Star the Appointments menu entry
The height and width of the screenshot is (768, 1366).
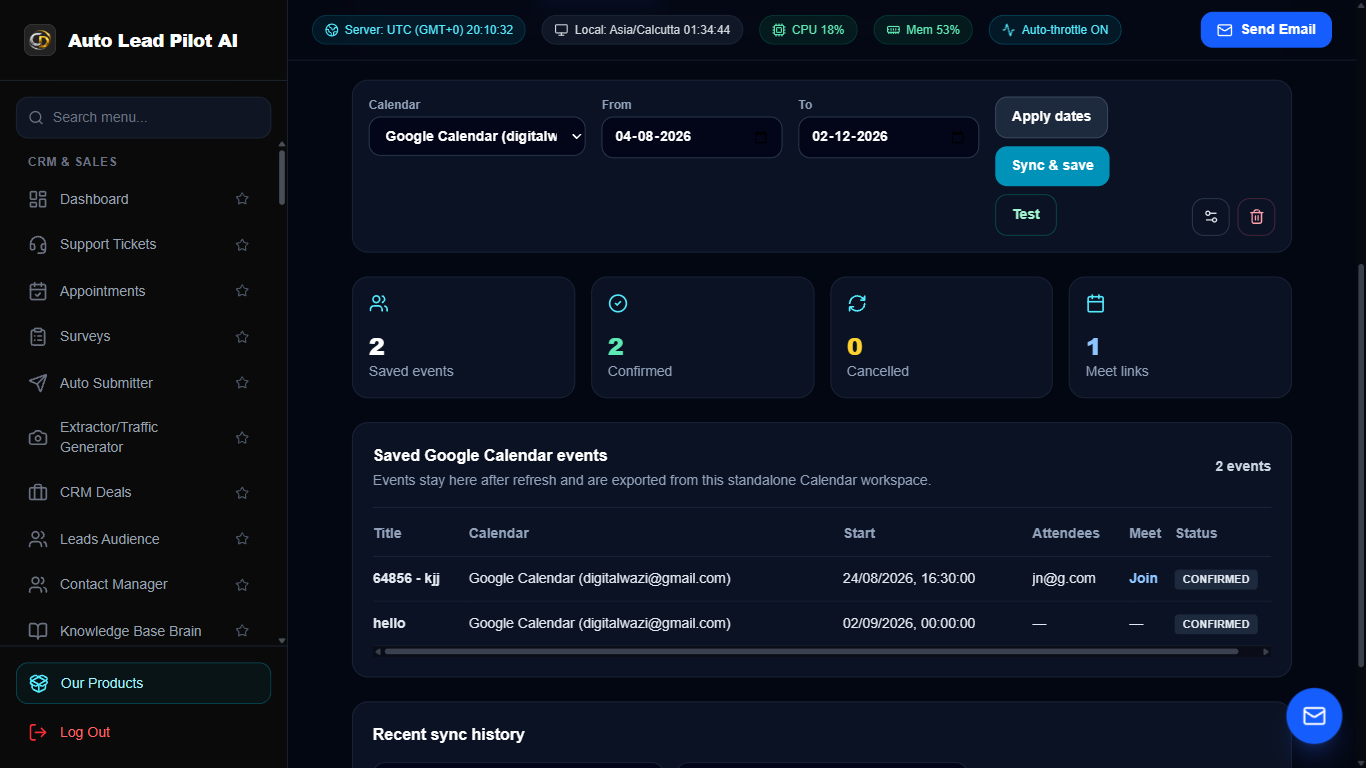pyautogui.click(x=242, y=291)
